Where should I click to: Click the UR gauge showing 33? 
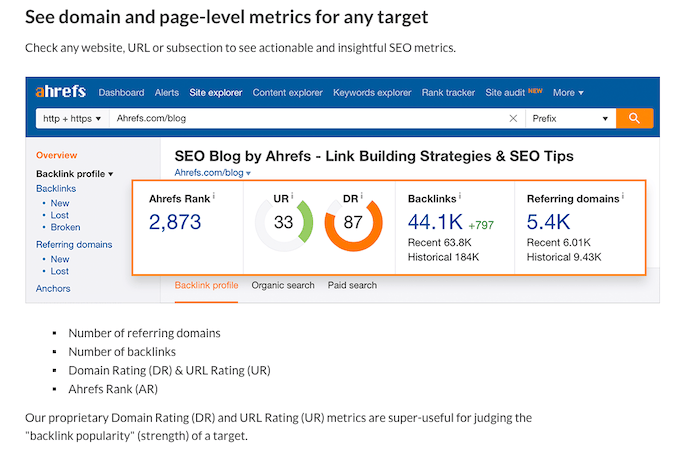[284, 222]
